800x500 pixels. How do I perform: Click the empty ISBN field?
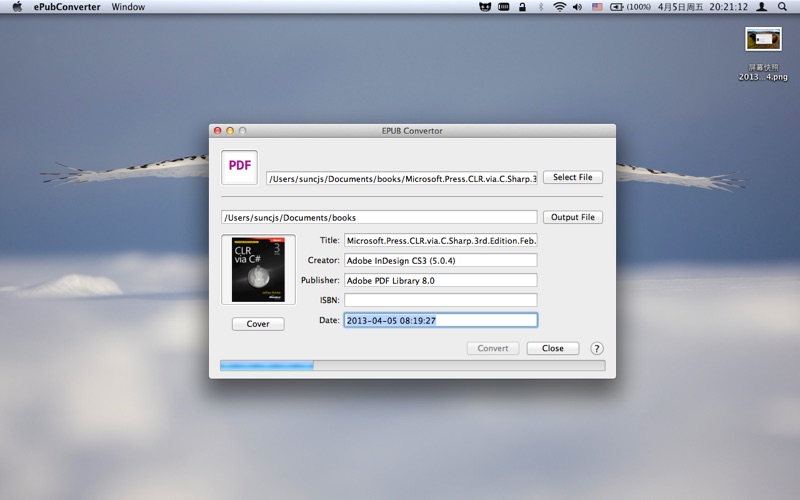441,300
